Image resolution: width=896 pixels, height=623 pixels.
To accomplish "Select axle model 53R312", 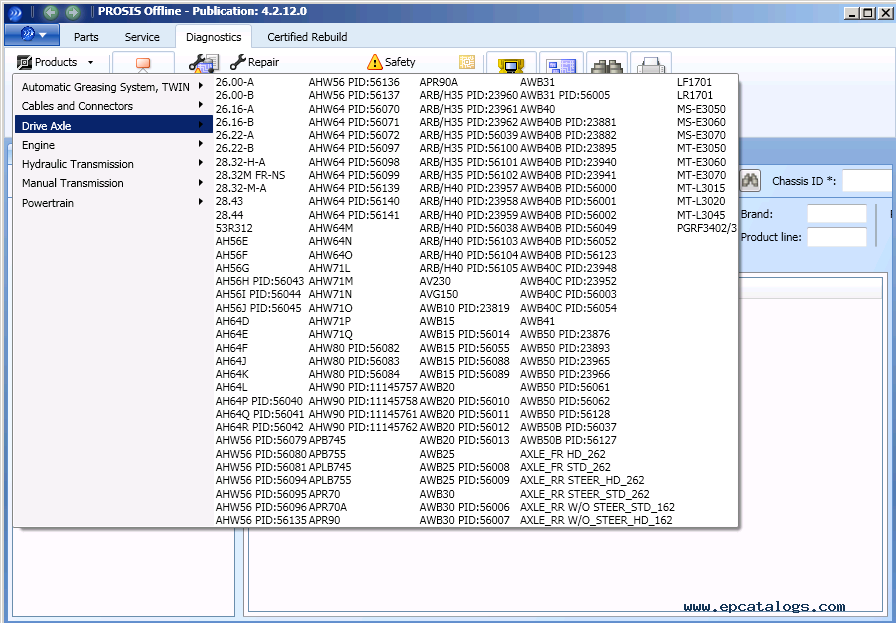I will [234, 228].
